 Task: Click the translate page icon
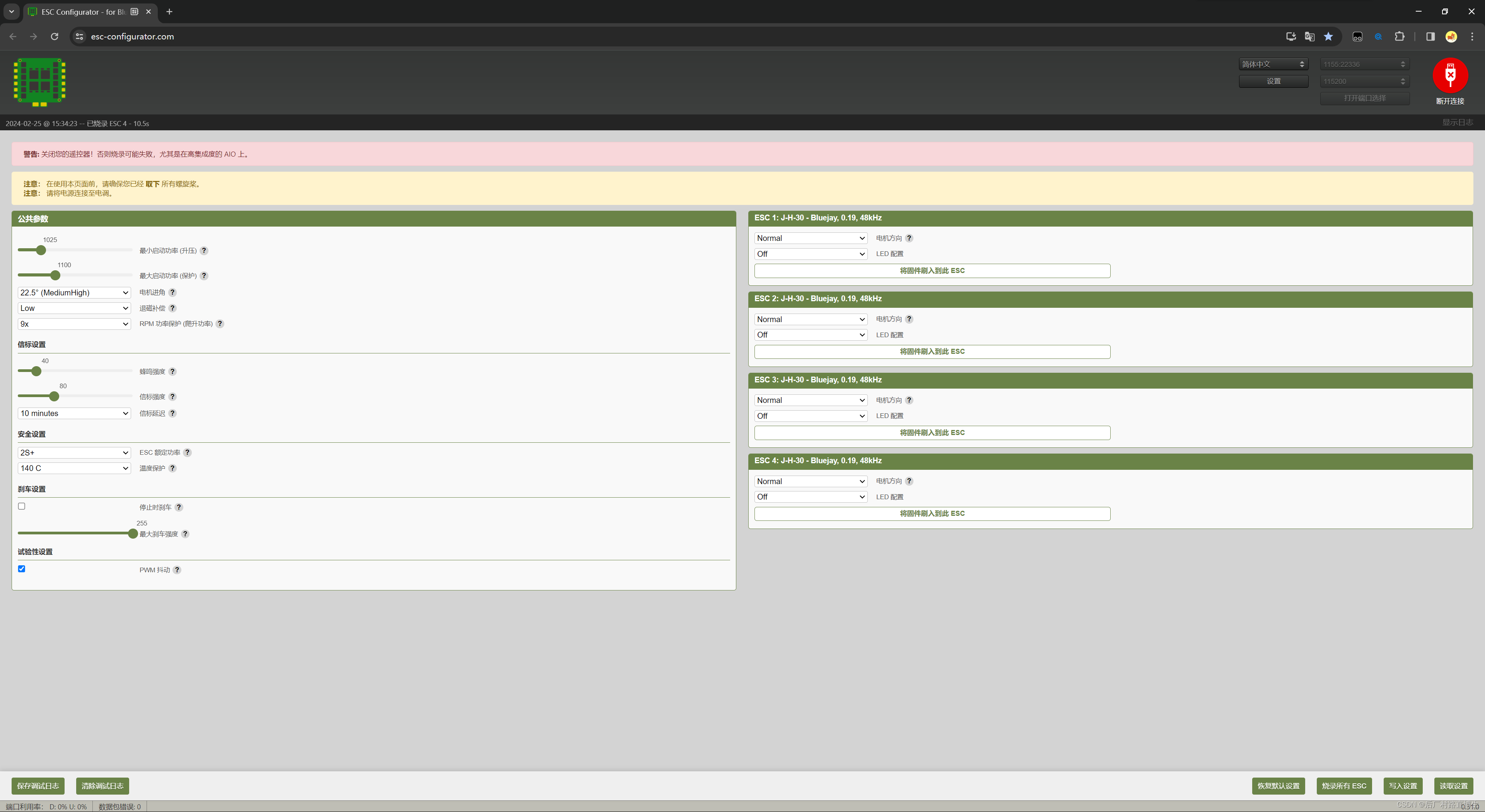(x=1309, y=36)
